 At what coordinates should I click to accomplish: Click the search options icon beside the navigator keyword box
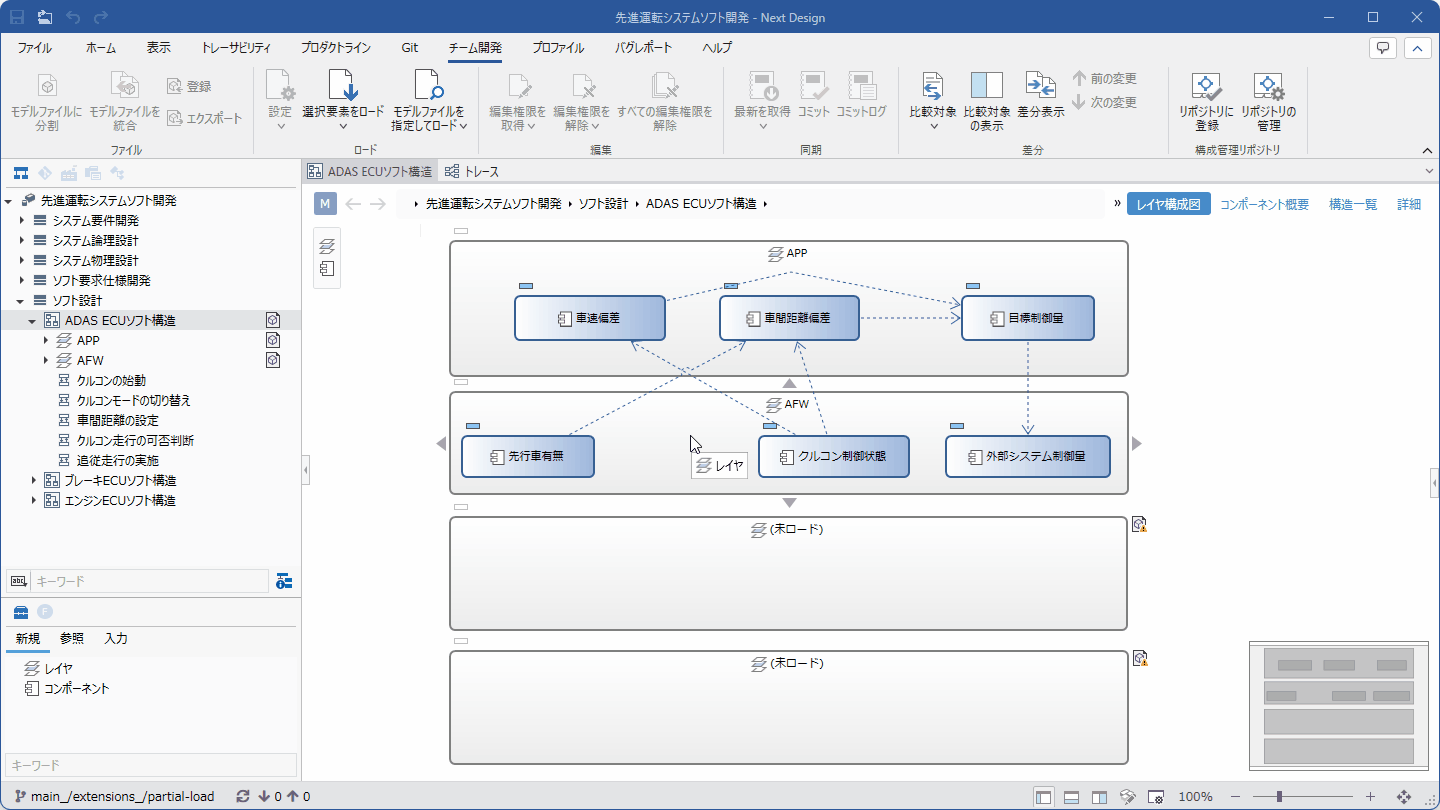(284, 581)
